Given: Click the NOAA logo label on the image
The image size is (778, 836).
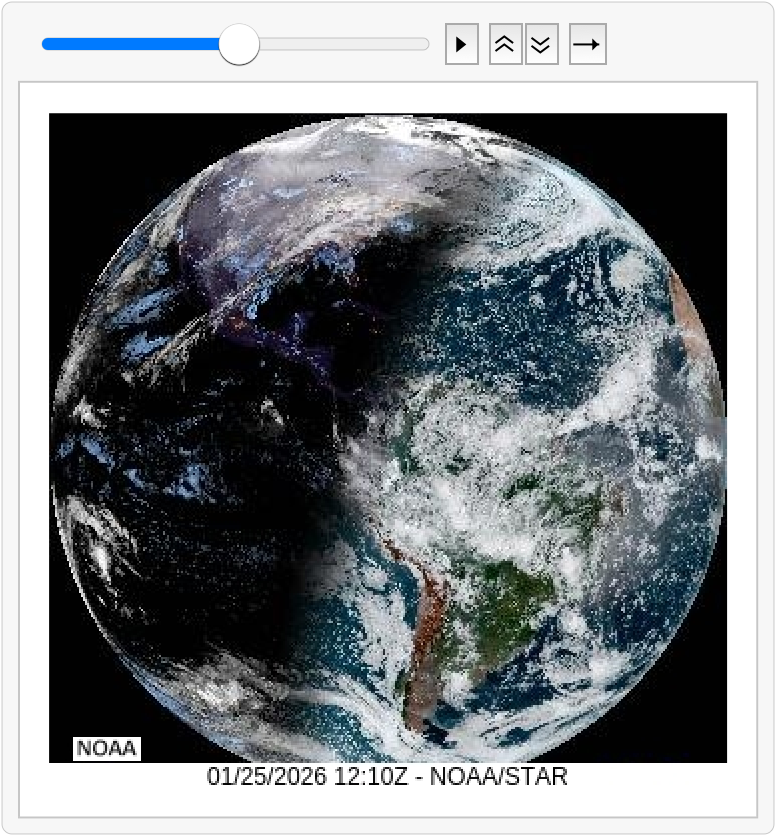Looking at the screenshot, I should [107, 748].
